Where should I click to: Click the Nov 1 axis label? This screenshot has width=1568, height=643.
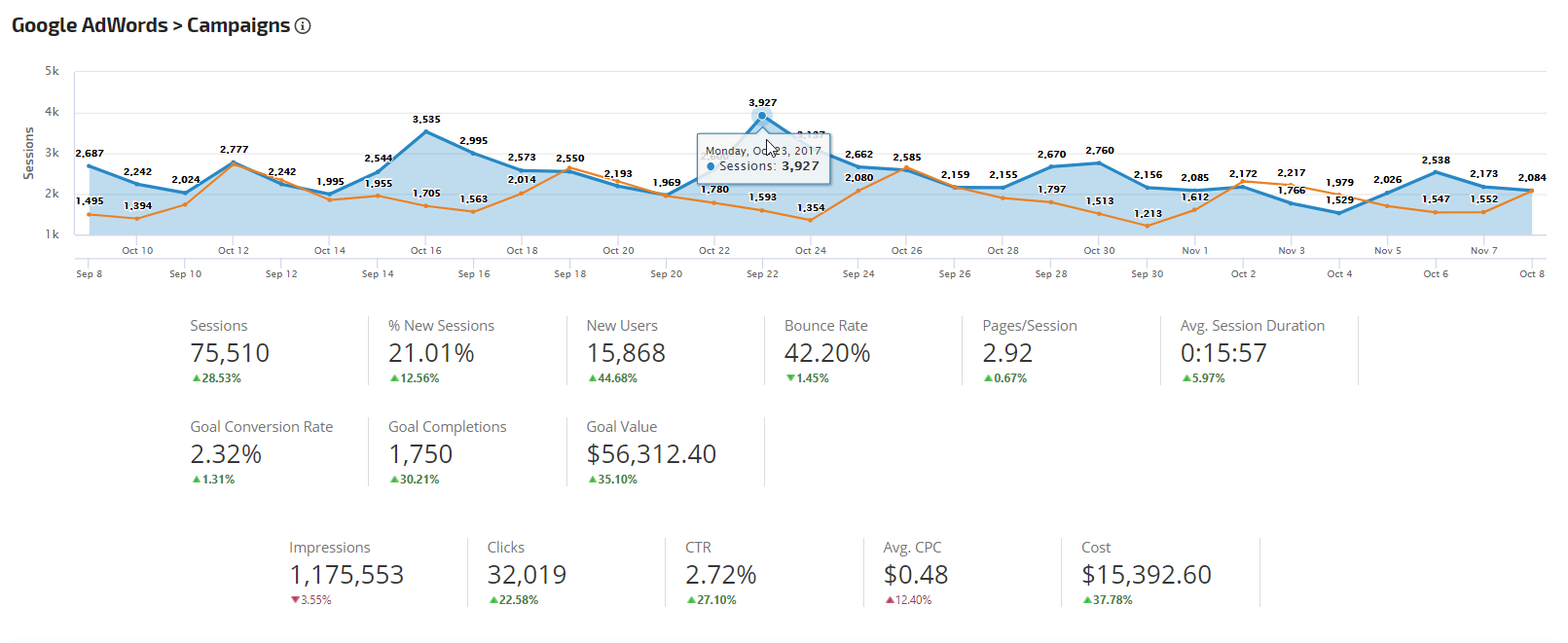click(x=1195, y=251)
